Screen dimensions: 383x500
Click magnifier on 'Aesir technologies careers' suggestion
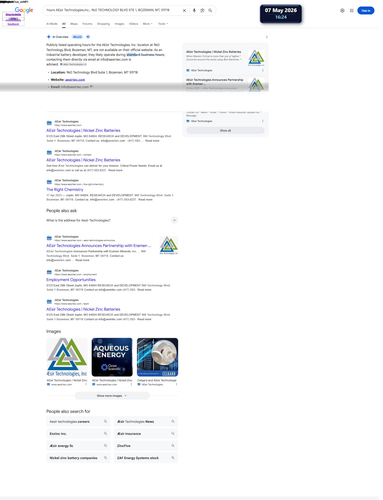105,422
